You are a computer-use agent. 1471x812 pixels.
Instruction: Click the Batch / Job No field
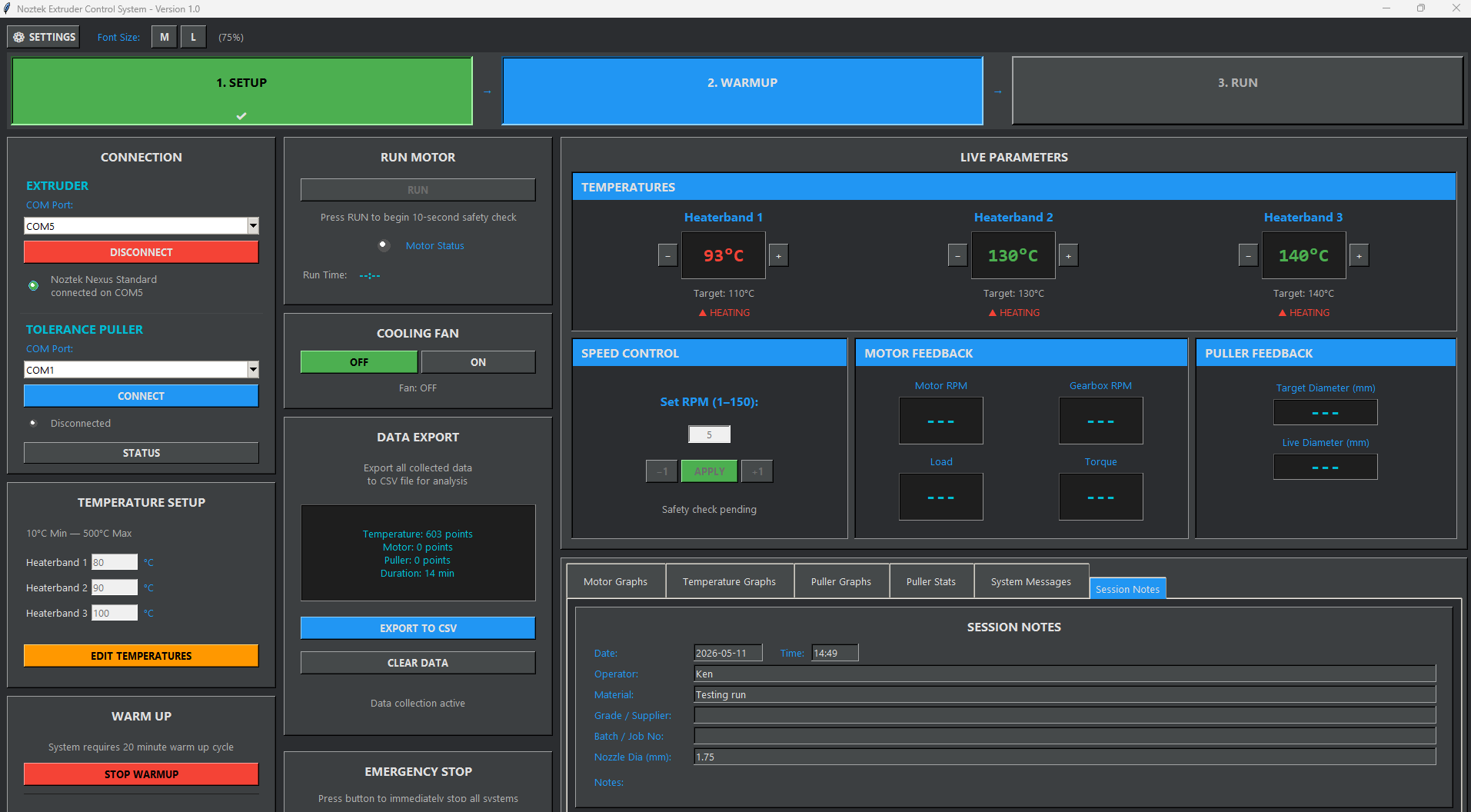coord(1064,736)
